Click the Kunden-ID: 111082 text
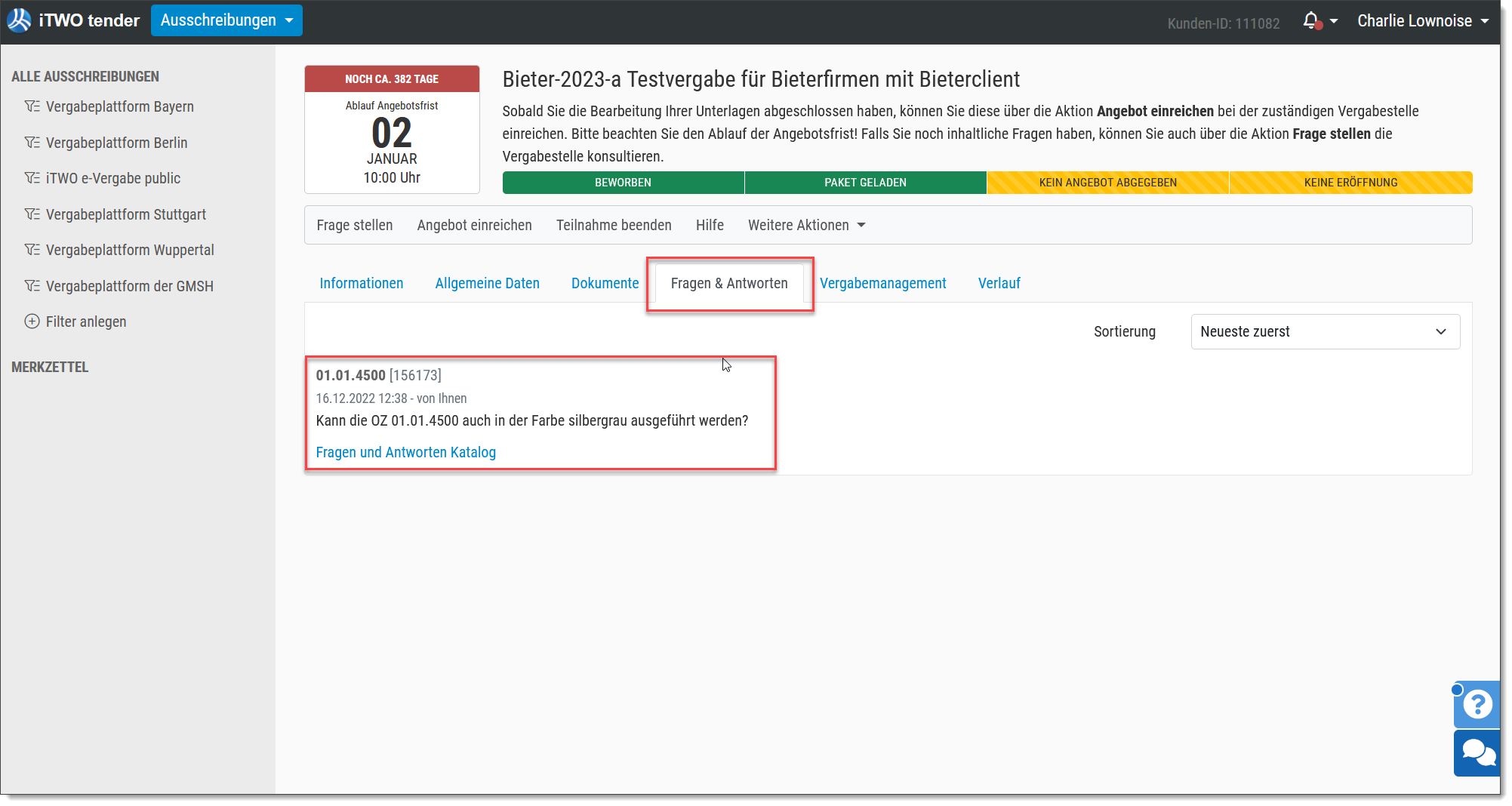Viewport: 1512px width, 806px height. [1223, 23]
